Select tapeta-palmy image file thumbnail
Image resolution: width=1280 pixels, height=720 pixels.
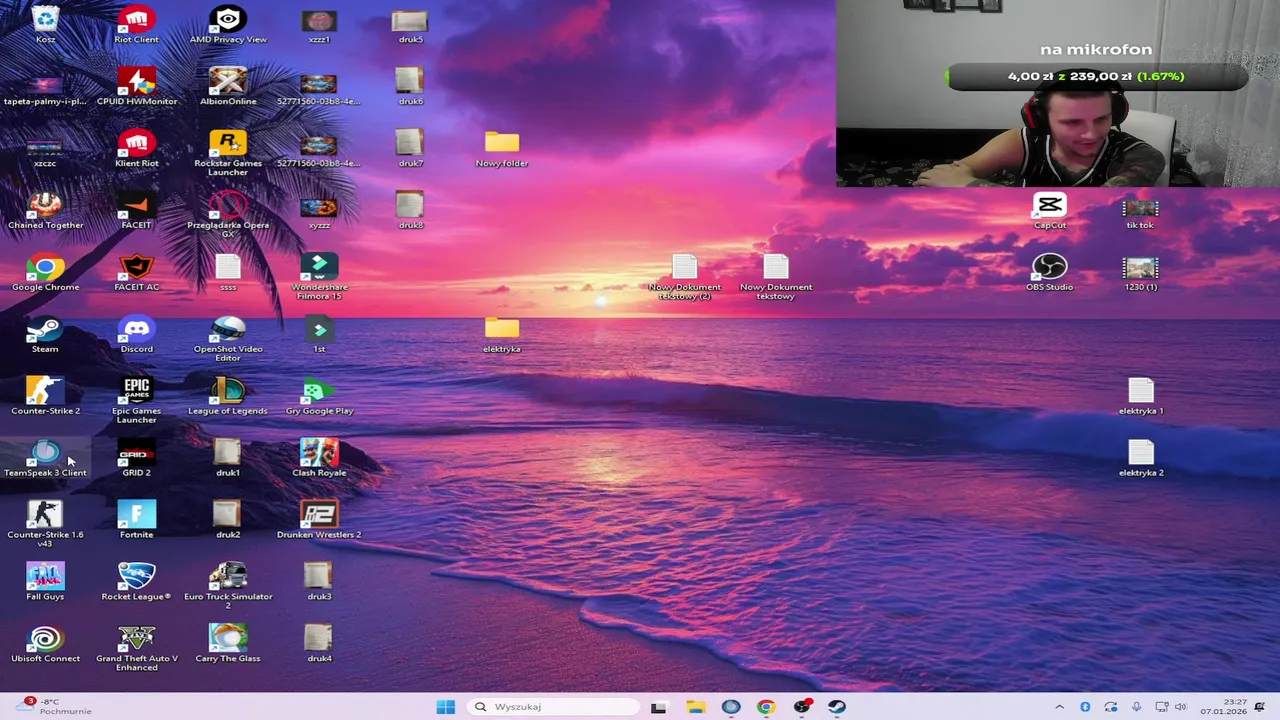pos(45,88)
